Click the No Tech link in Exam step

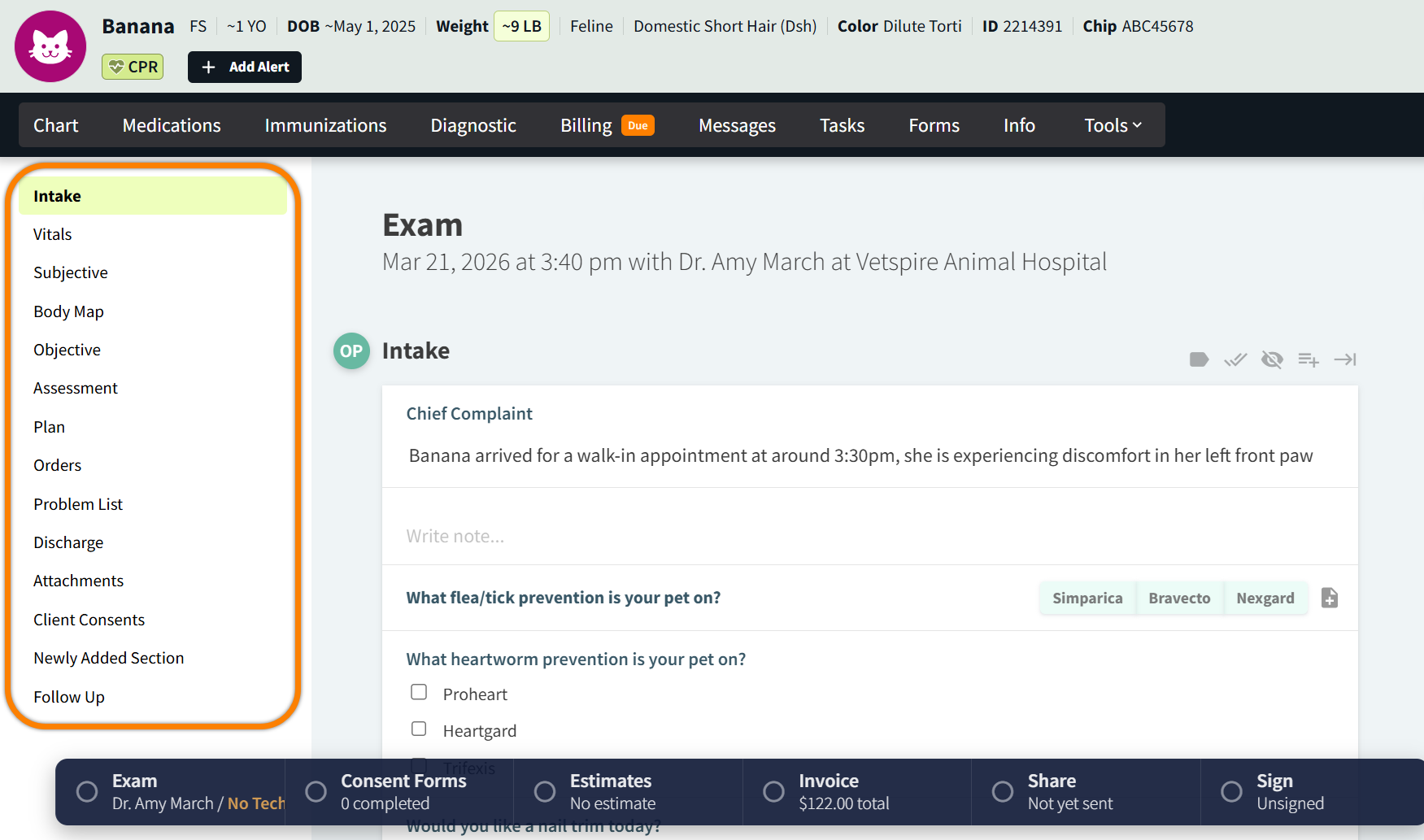click(x=256, y=803)
